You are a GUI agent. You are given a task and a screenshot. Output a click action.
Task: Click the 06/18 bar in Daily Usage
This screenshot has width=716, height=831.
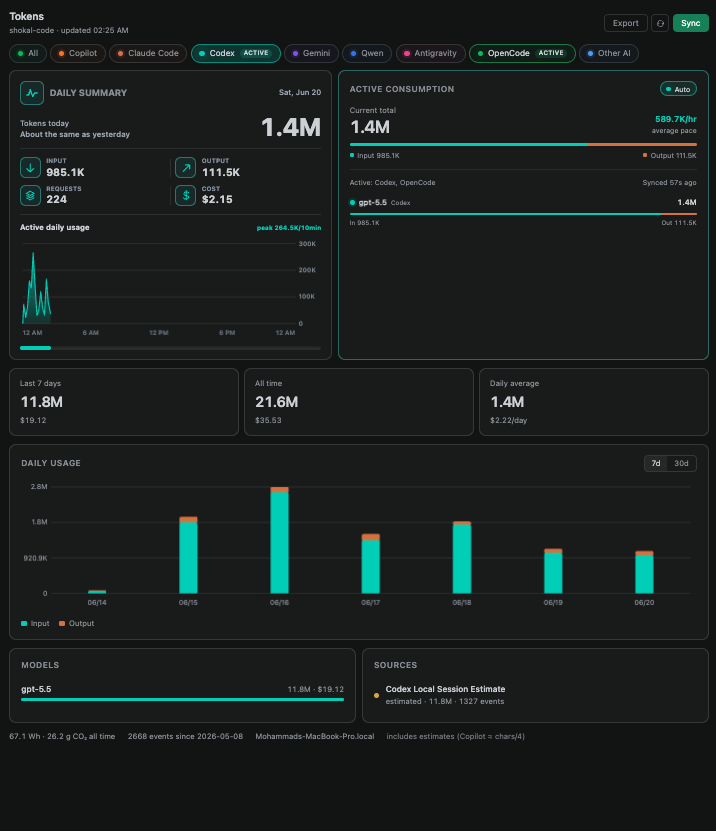[462, 558]
